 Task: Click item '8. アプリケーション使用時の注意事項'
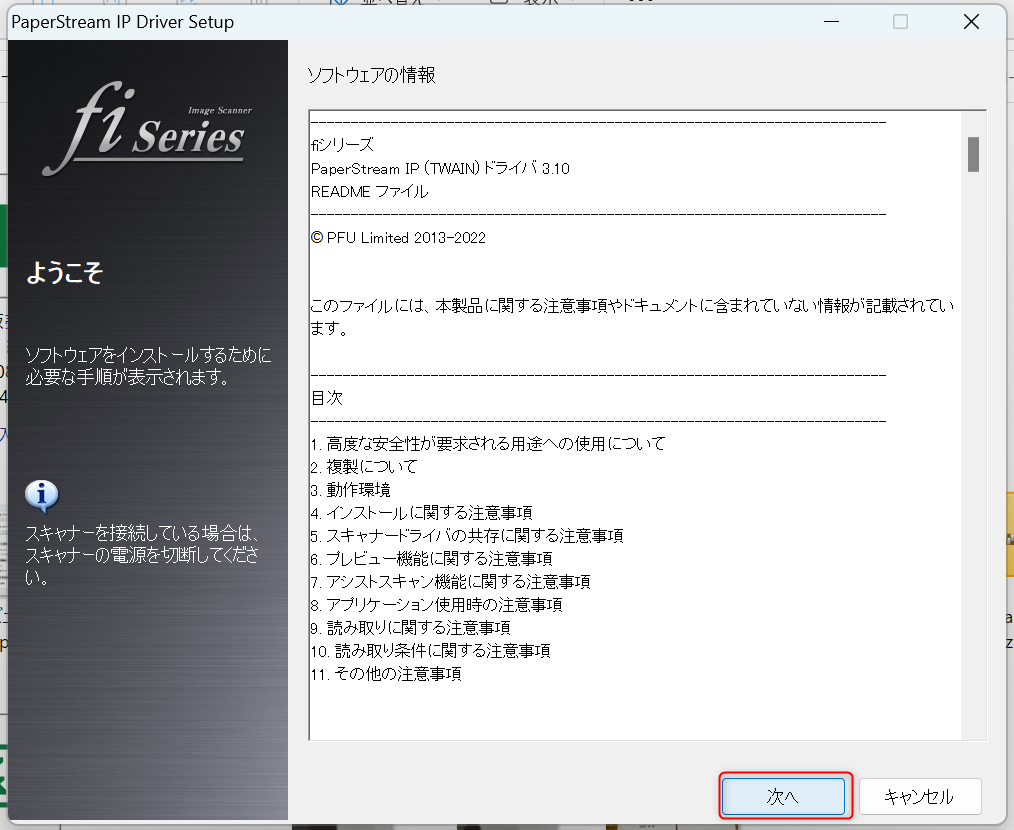coord(437,605)
